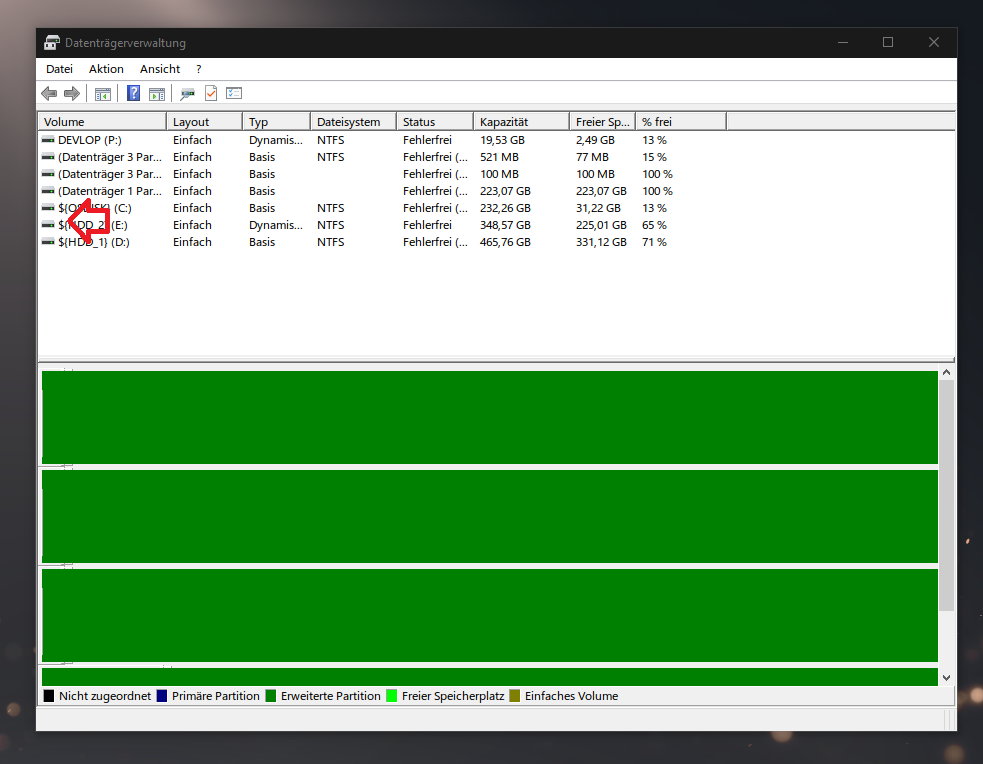Click the 225,01 GB free space cell
Image resolution: width=983 pixels, height=764 pixels.
(601, 224)
